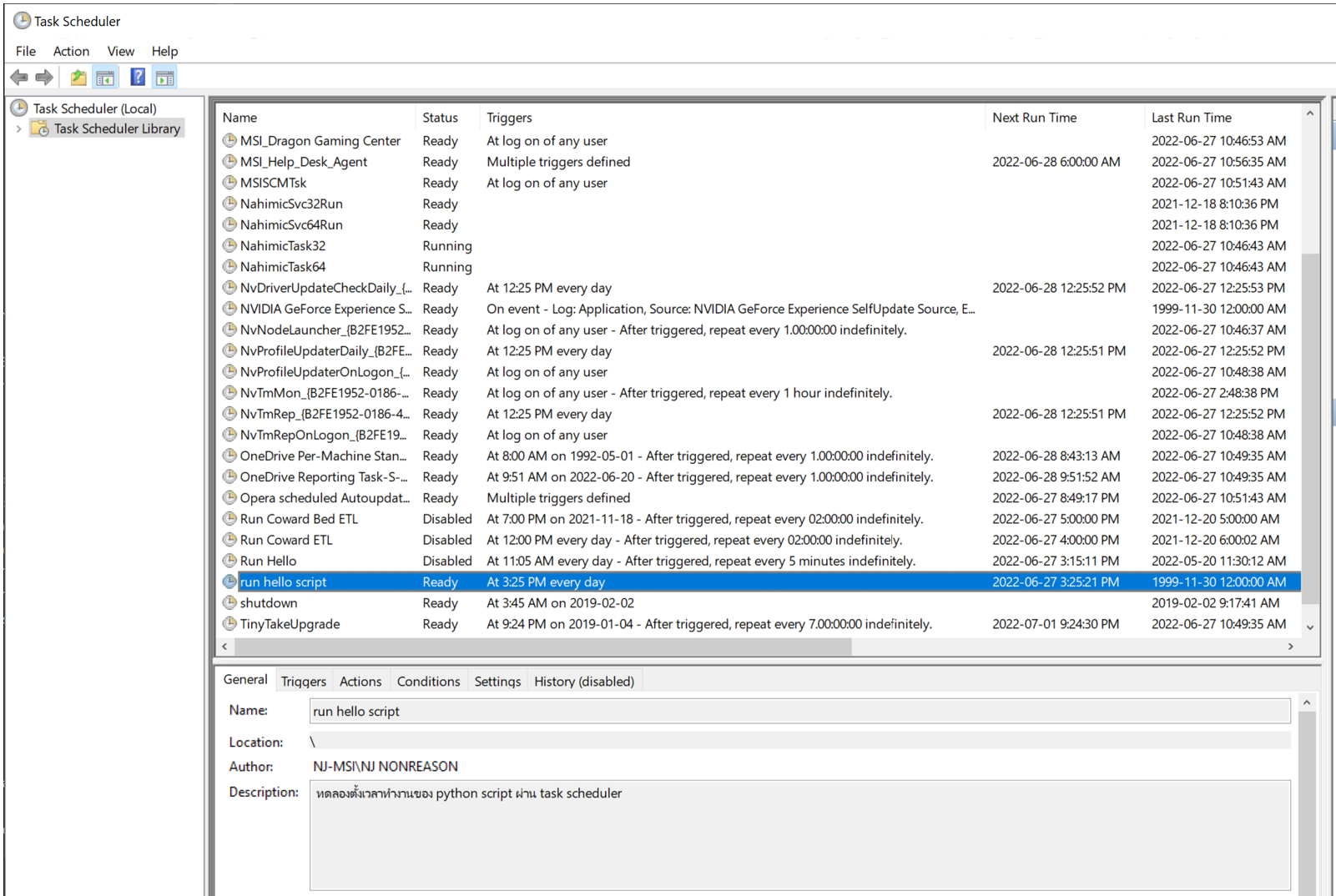
Task: Open the View menu
Action: pyautogui.click(x=120, y=51)
